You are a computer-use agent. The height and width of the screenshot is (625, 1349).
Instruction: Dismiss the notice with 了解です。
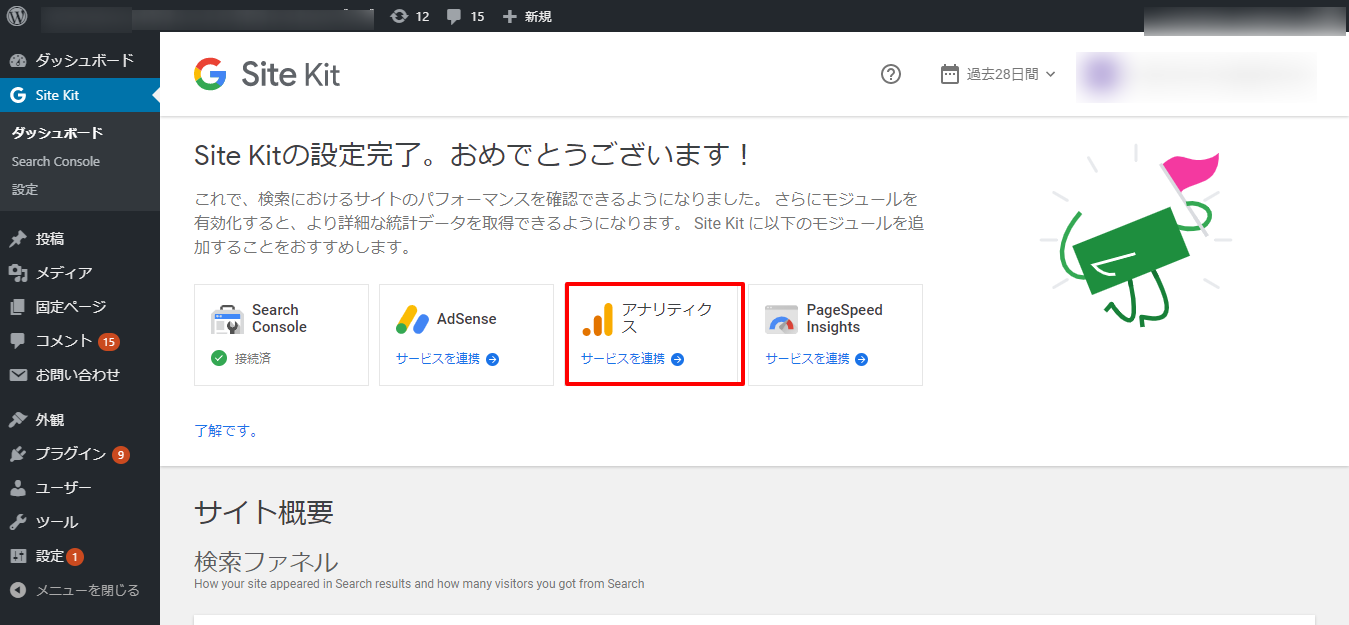coord(227,431)
